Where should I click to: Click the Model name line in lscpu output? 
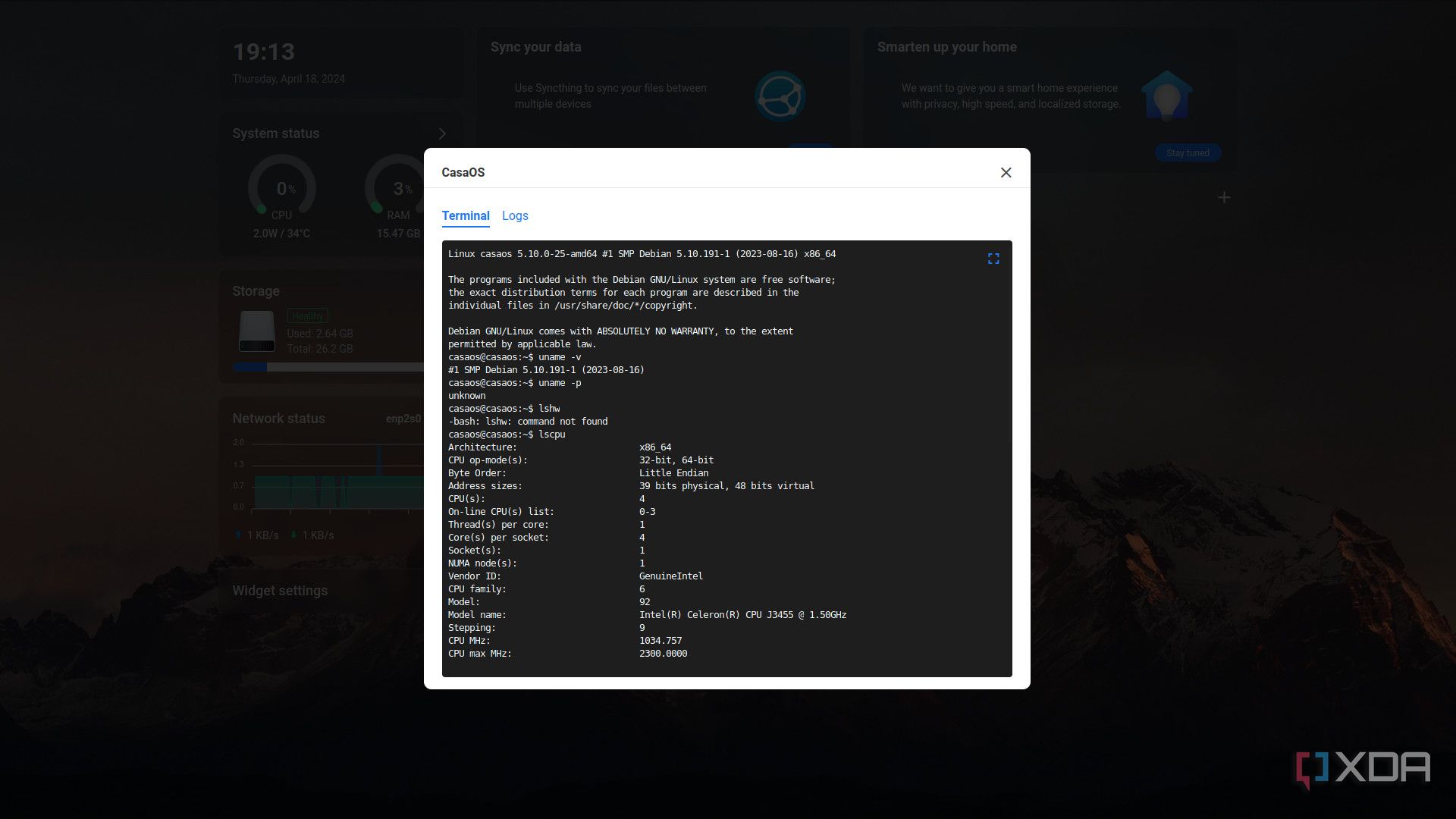[647, 615]
